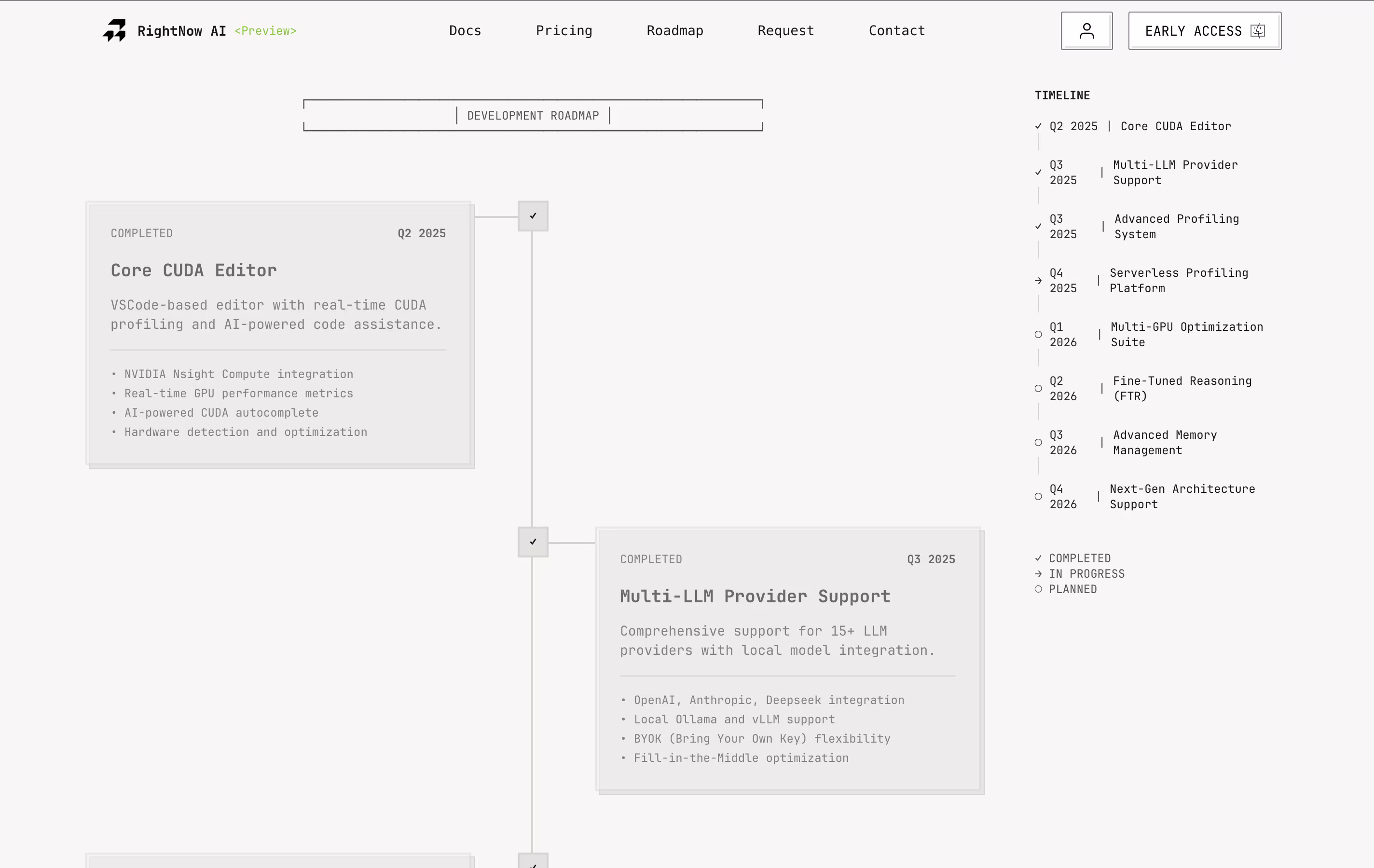Click the Core CUDA Editor card title

pyautogui.click(x=194, y=271)
